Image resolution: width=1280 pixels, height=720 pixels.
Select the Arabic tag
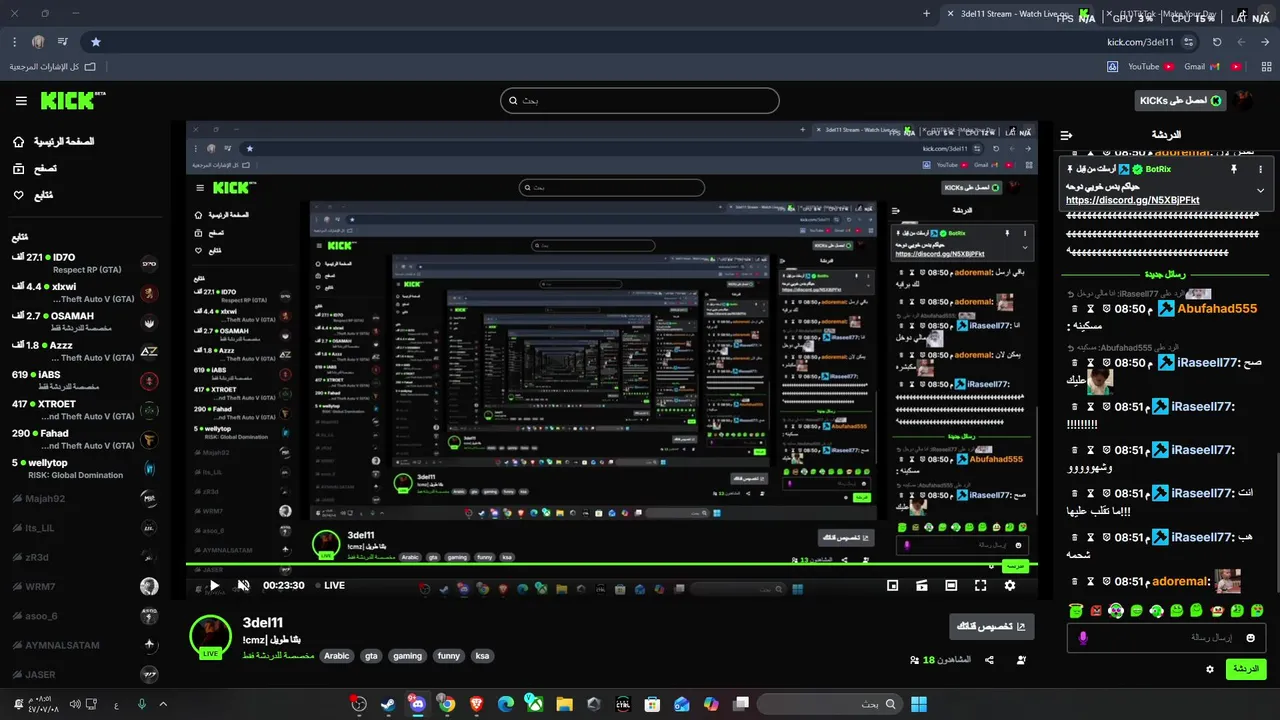coord(337,656)
